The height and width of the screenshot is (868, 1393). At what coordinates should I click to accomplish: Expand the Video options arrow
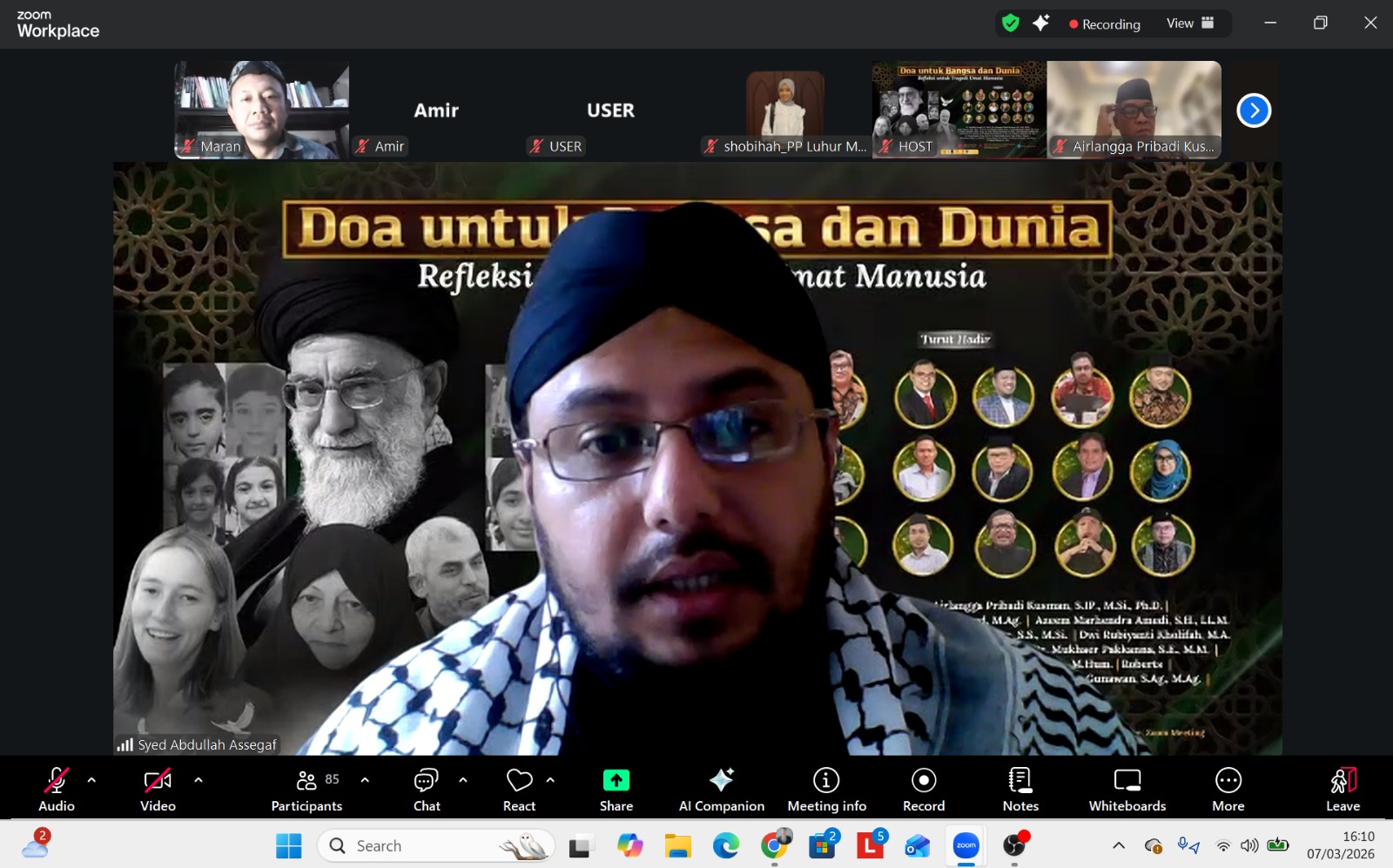tap(199, 780)
